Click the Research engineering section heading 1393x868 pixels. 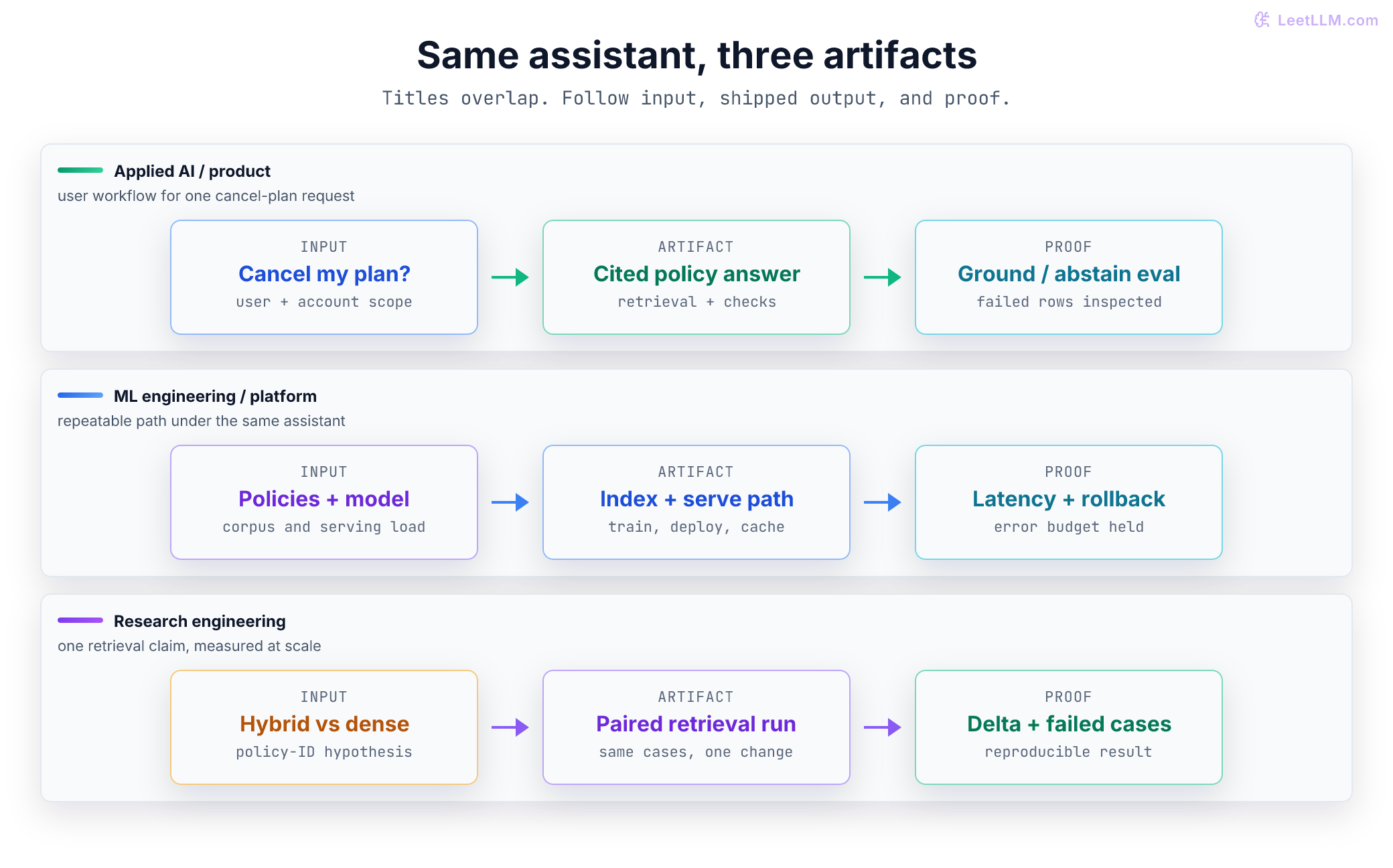point(200,622)
